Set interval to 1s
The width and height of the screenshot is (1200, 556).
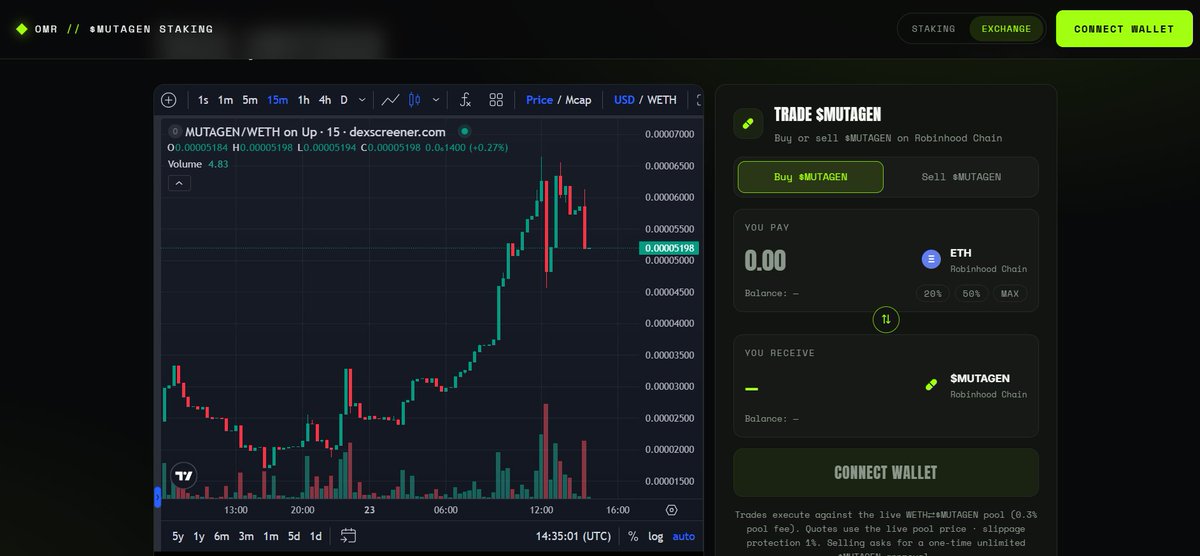[203, 100]
